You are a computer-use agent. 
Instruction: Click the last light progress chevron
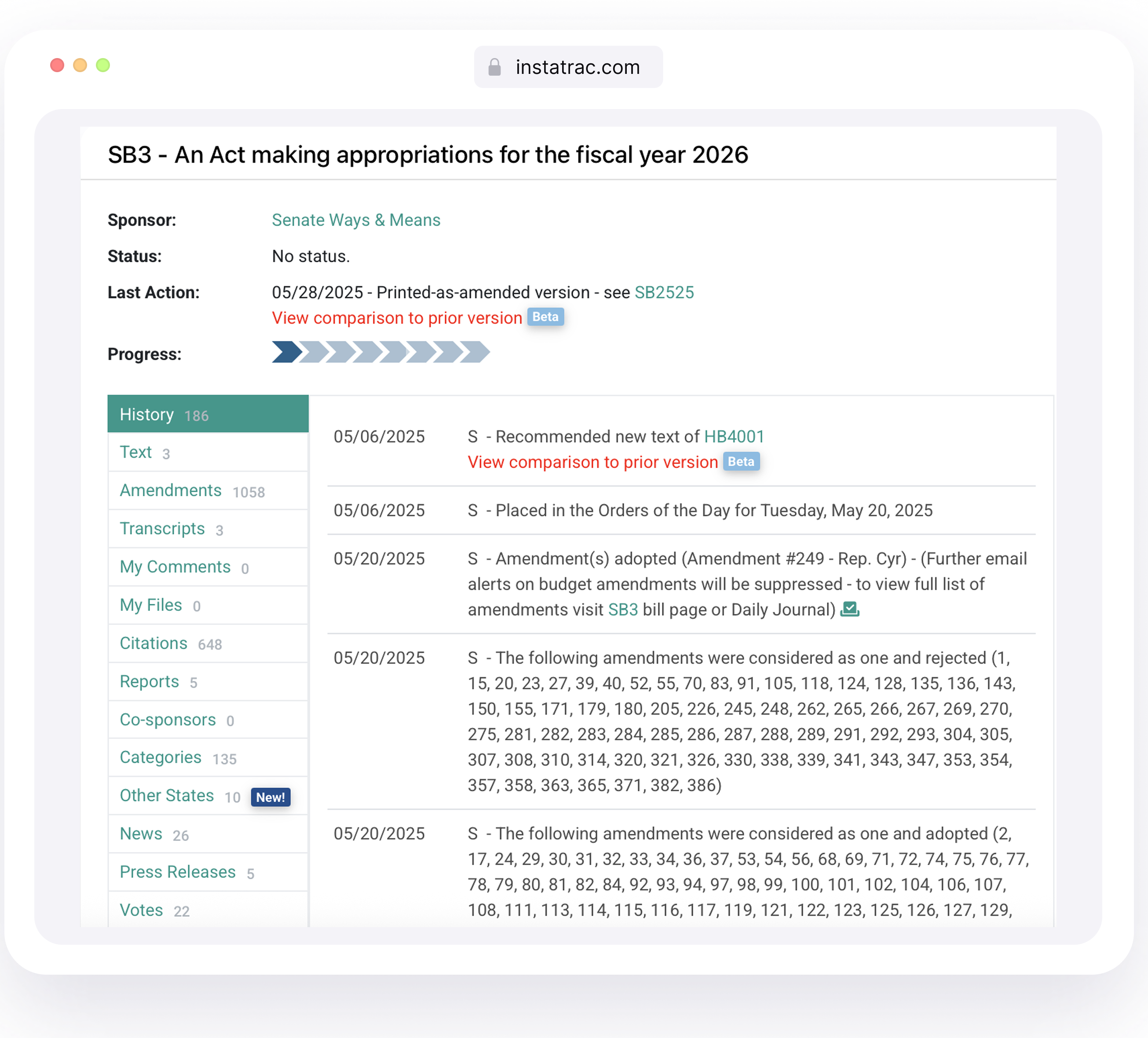click(475, 352)
